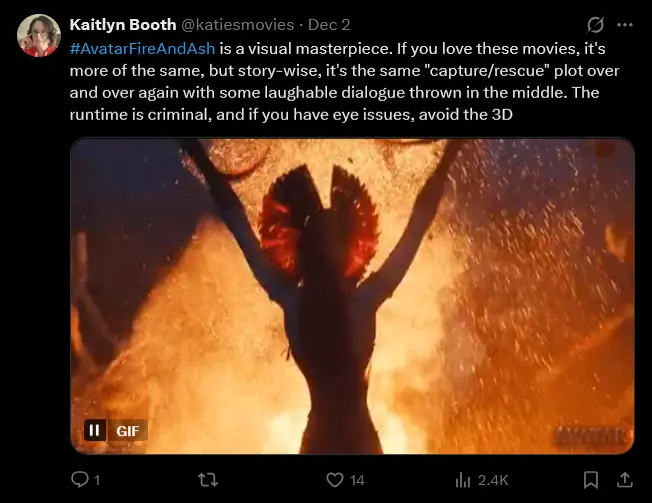This screenshot has width=652, height=503.
Task: Click the reply count 1
Action: (97, 481)
